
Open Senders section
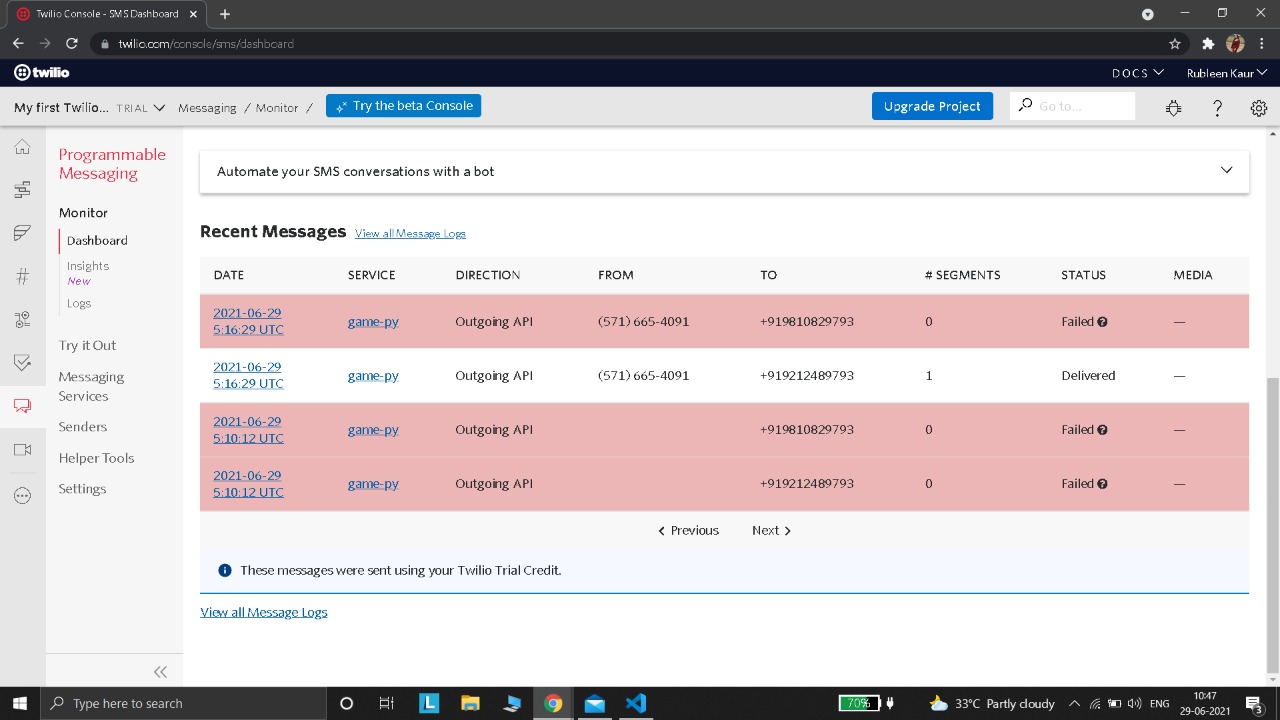(83, 427)
